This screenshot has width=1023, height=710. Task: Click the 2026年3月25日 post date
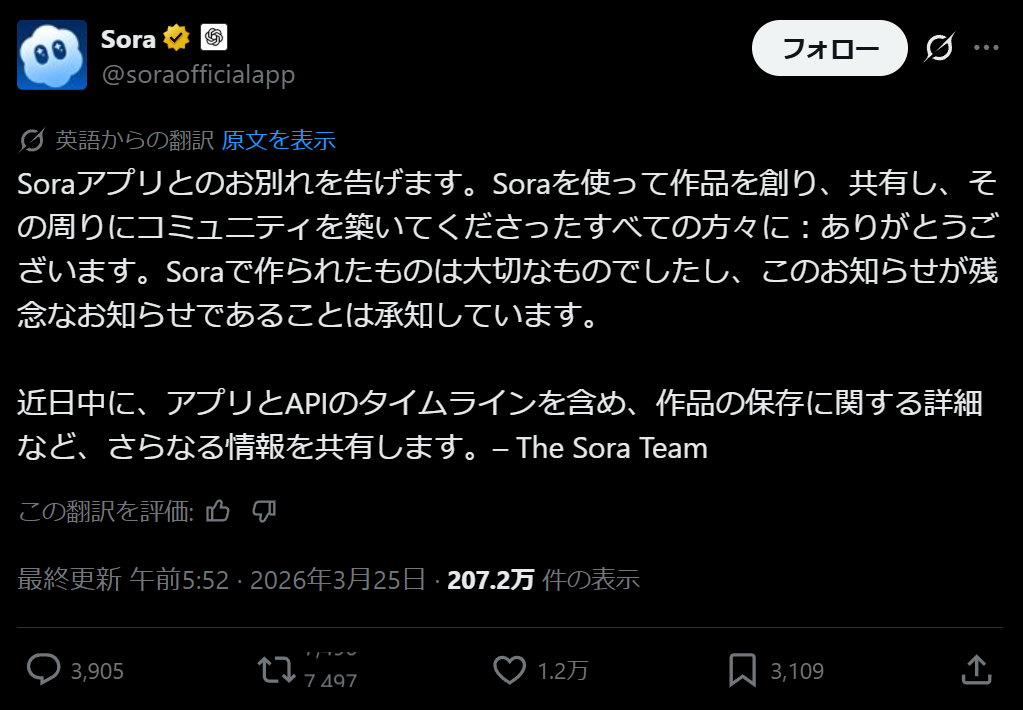(x=338, y=579)
